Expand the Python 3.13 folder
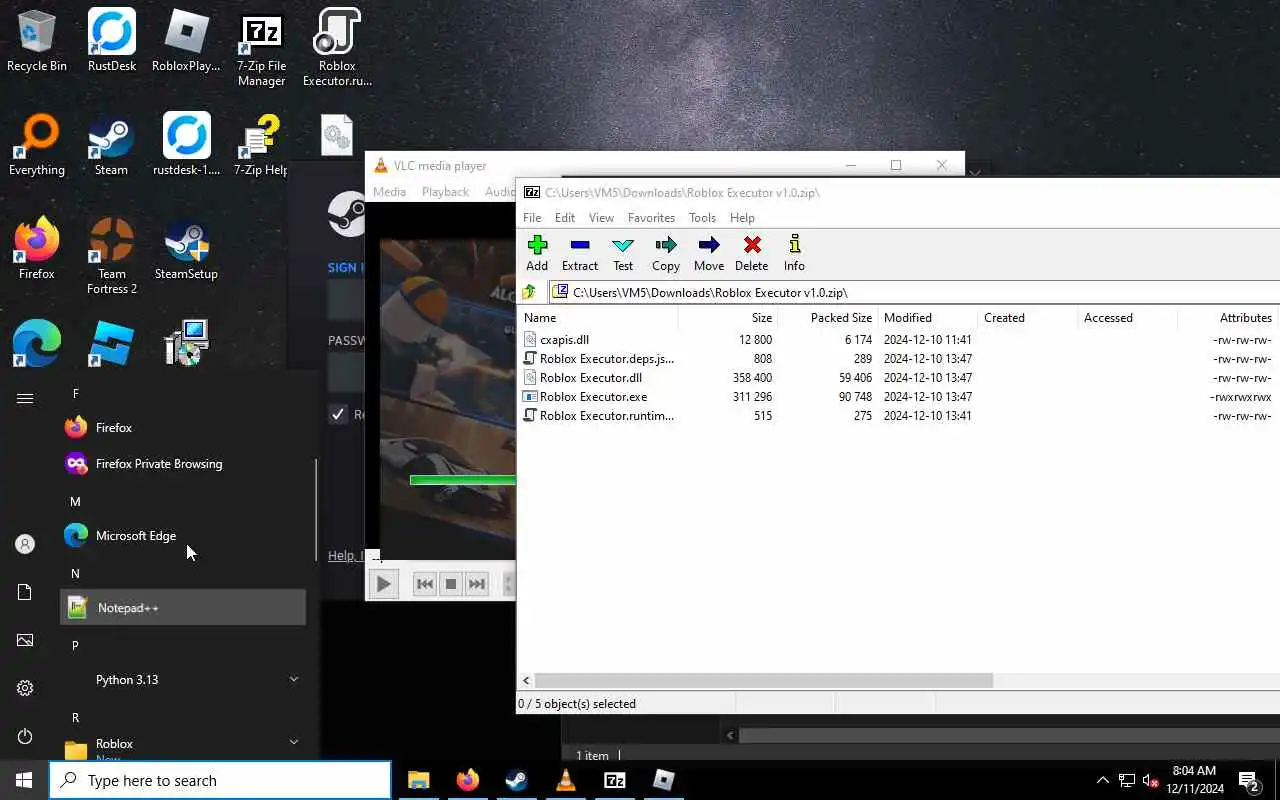The height and width of the screenshot is (800, 1280). [182, 680]
